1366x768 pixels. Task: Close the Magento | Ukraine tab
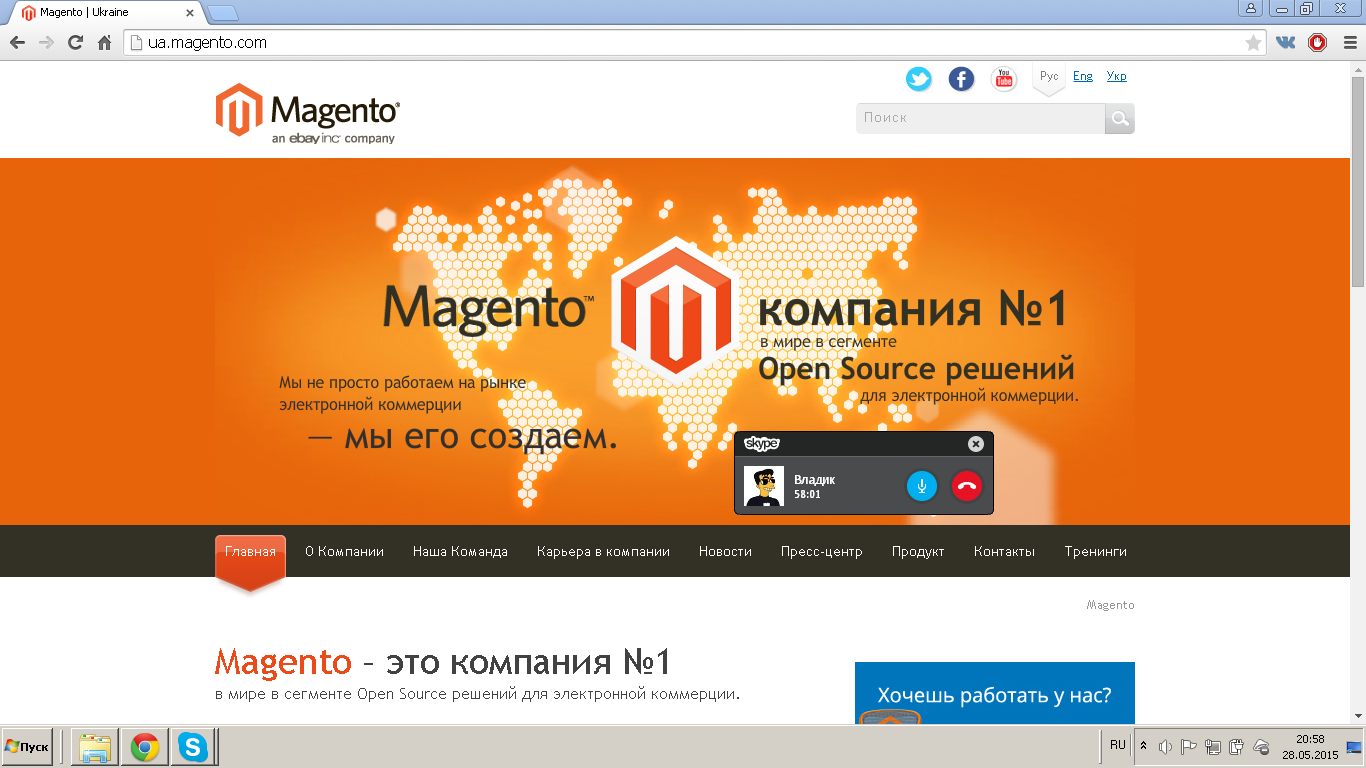coord(190,13)
